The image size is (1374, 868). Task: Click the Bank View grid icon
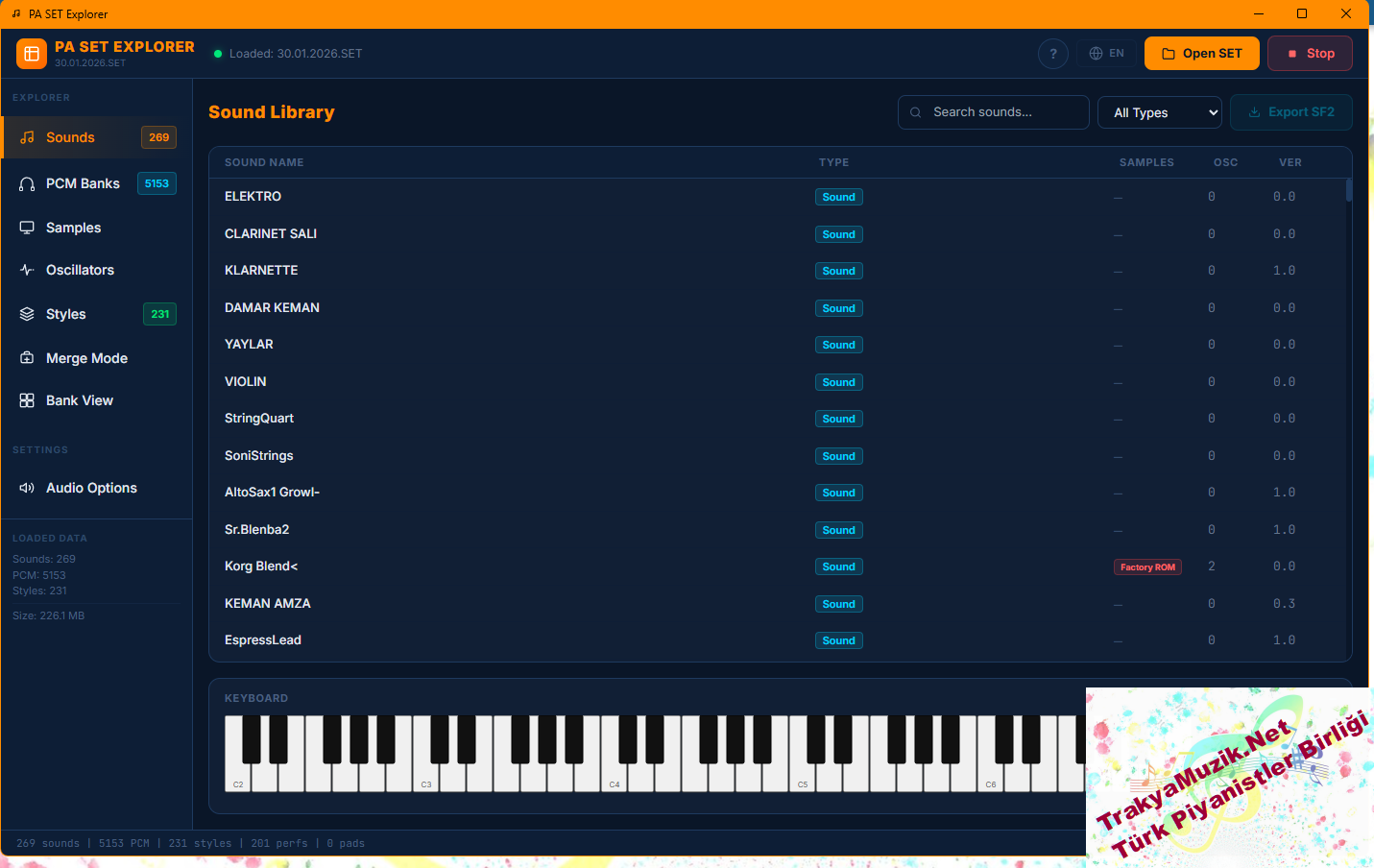[x=27, y=400]
